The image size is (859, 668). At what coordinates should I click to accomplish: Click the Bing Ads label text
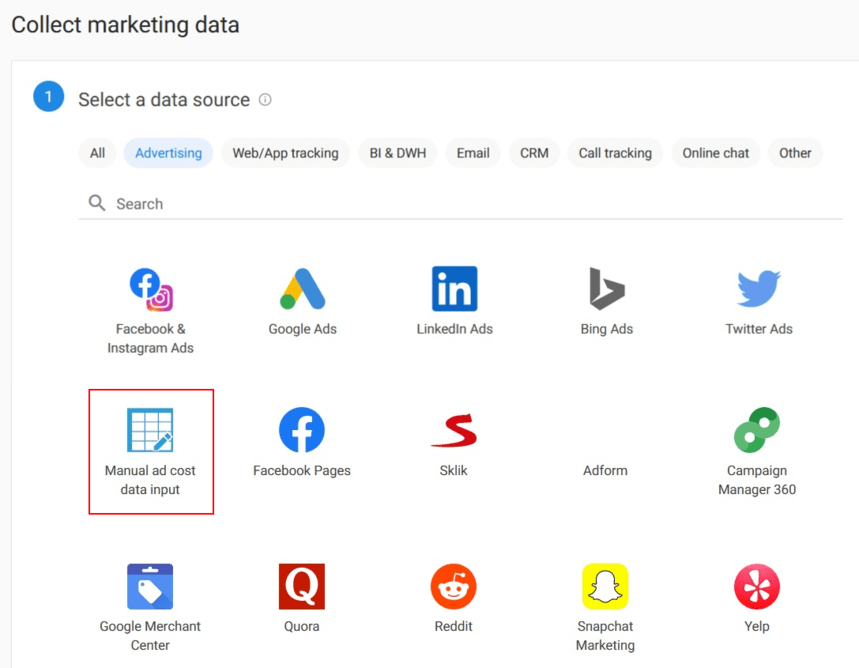(x=606, y=329)
